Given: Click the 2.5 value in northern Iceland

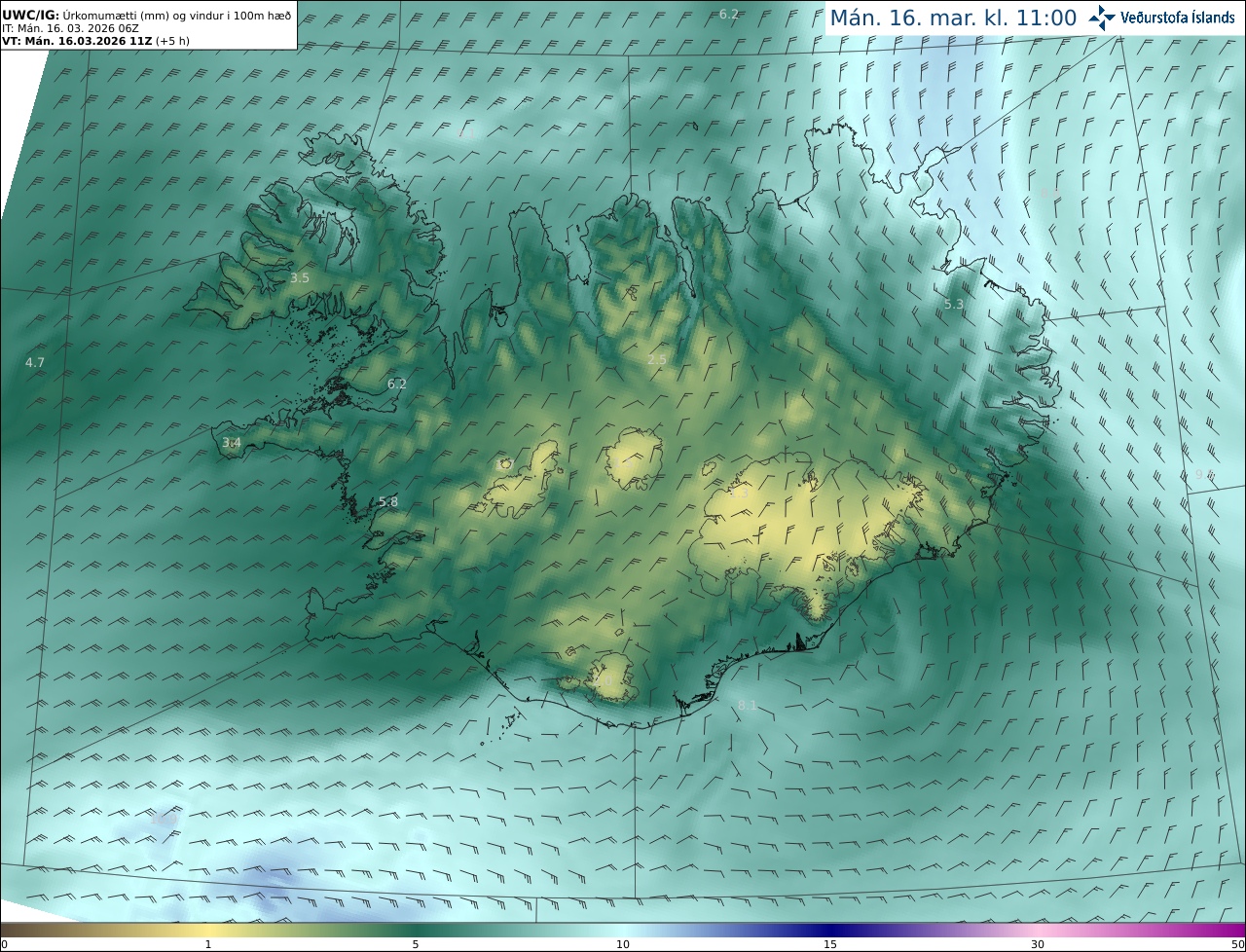Looking at the screenshot, I should 657,360.
